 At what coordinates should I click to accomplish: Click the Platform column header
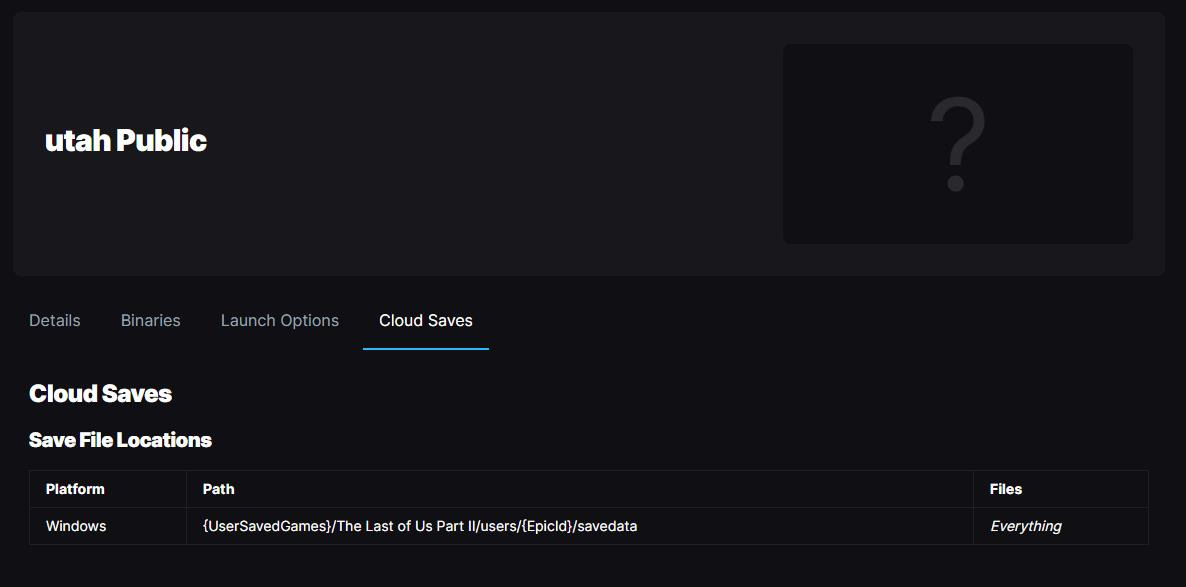75,489
